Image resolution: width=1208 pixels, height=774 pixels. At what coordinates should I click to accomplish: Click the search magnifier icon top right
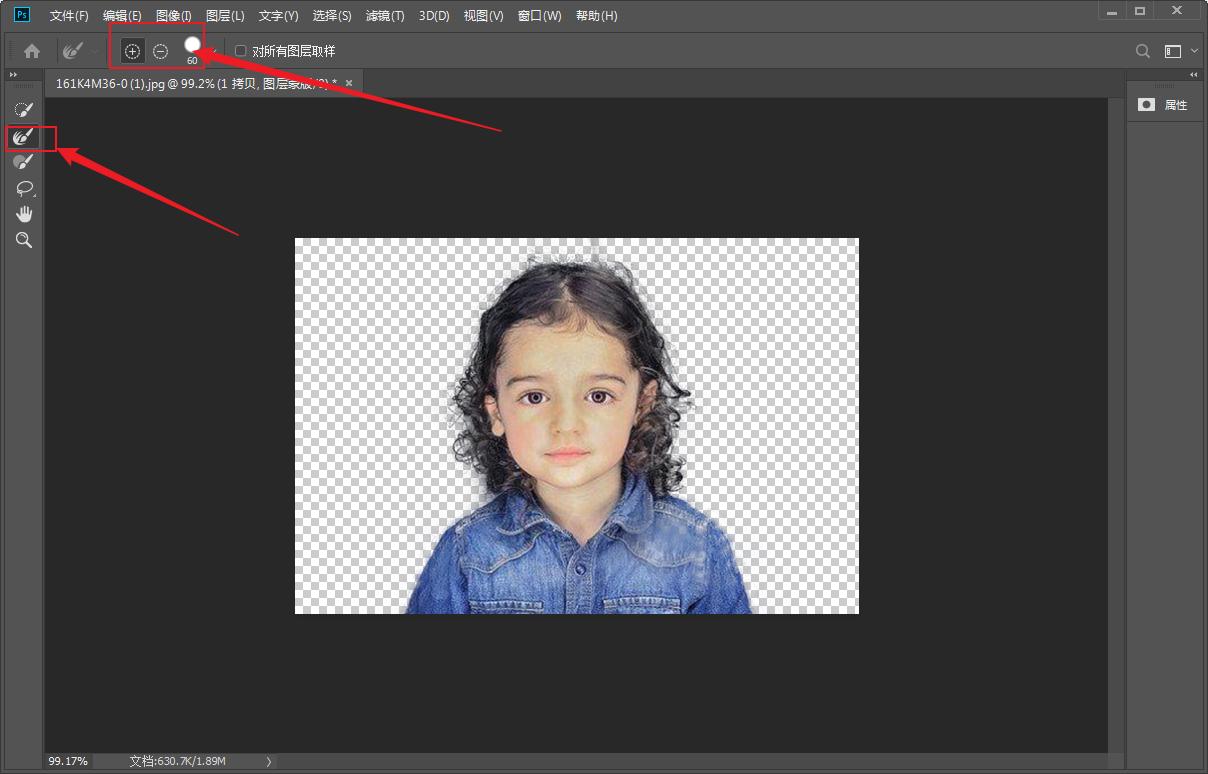pyautogui.click(x=1143, y=51)
